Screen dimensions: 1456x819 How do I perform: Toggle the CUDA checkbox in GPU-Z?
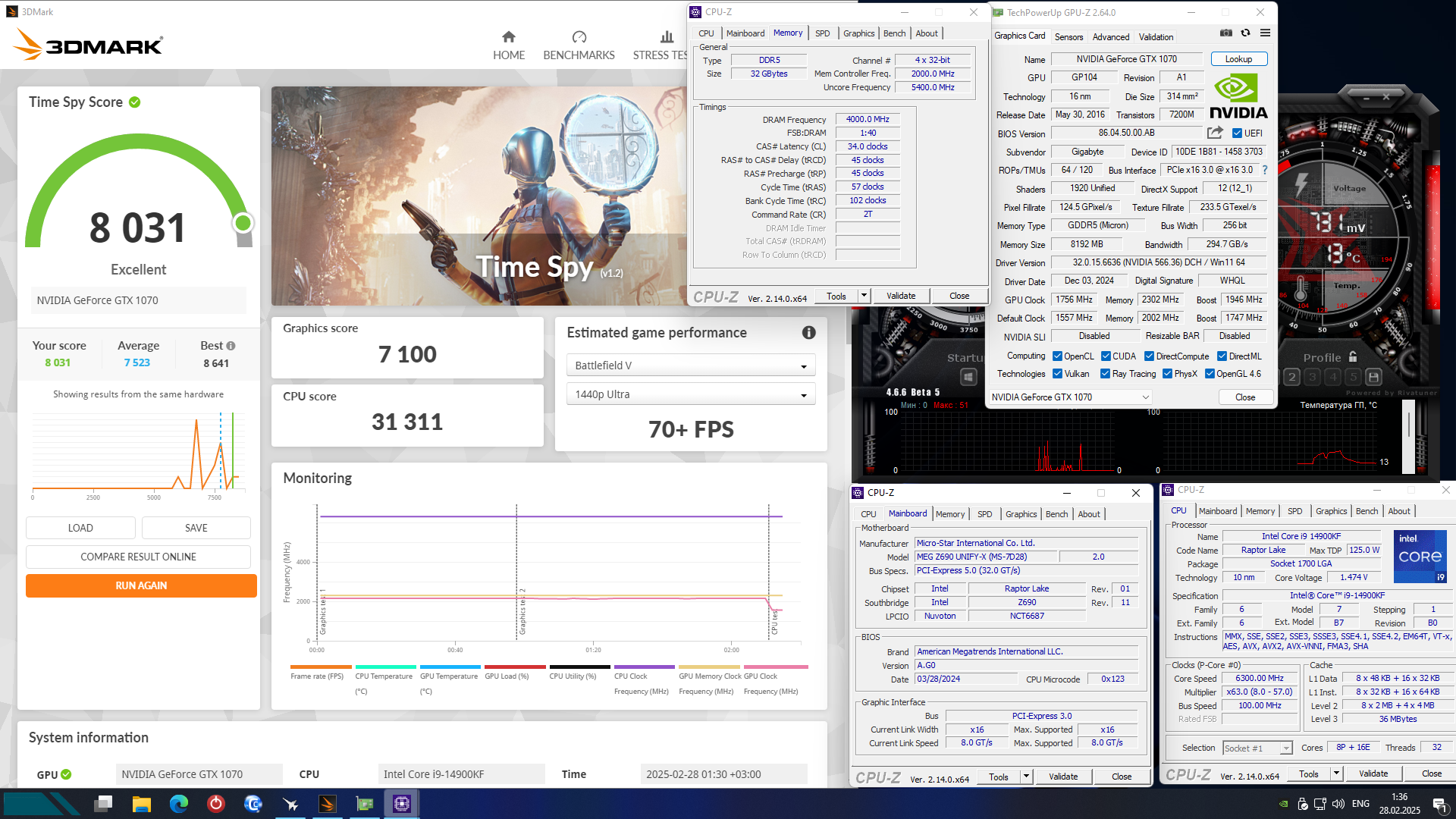click(1106, 356)
